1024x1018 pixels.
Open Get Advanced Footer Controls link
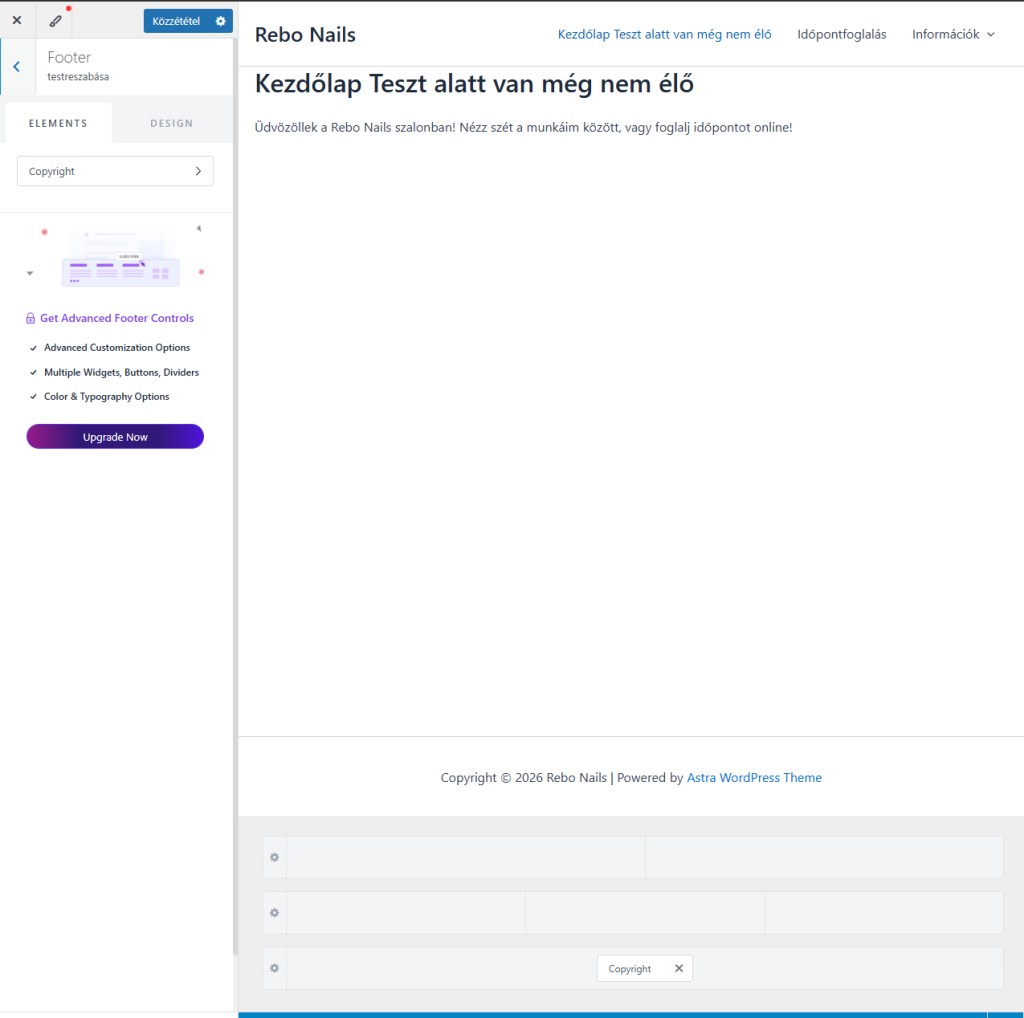click(x=117, y=318)
